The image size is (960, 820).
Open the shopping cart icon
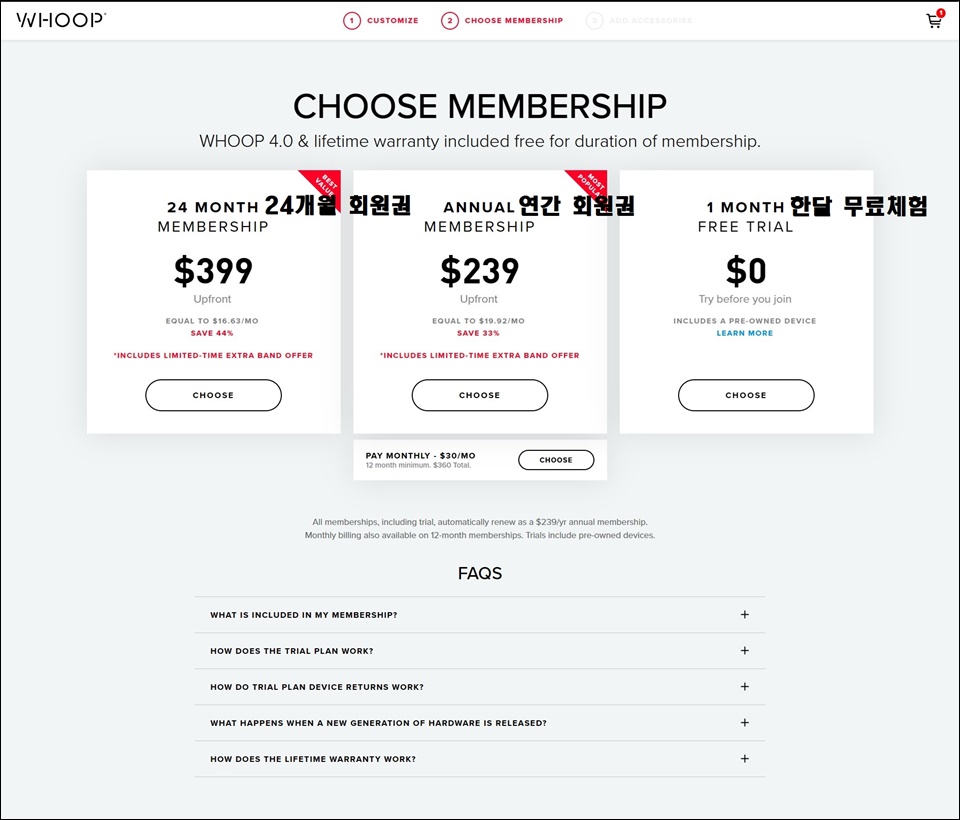tap(934, 20)
